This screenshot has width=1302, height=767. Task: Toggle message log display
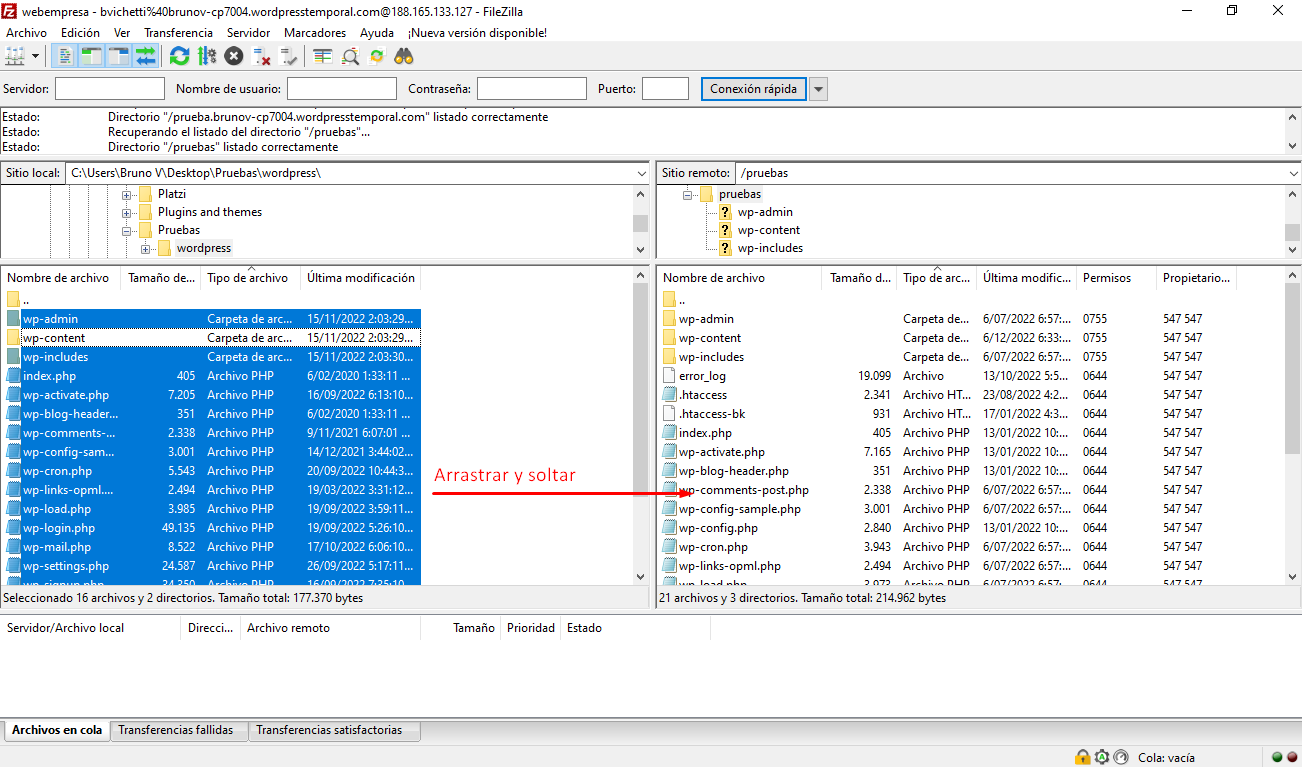pos(65,56)
